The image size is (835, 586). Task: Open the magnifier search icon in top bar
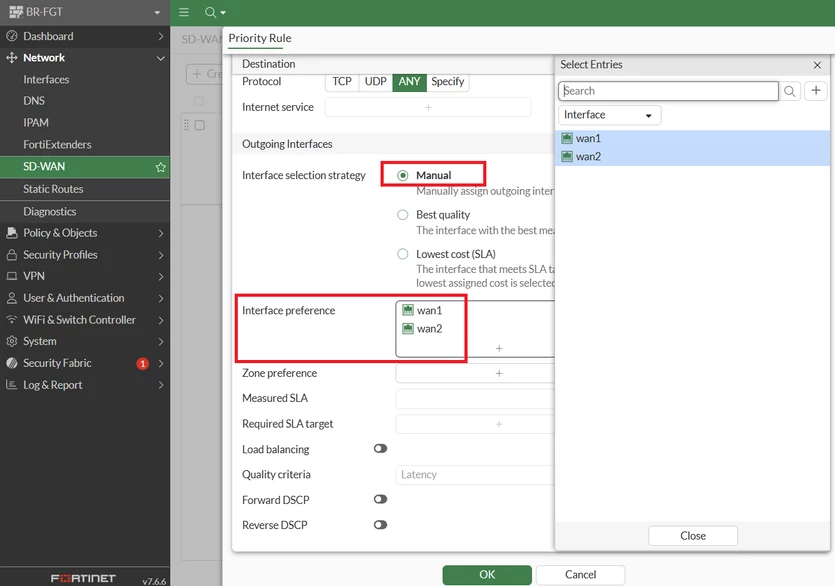[x=211, y=12]
